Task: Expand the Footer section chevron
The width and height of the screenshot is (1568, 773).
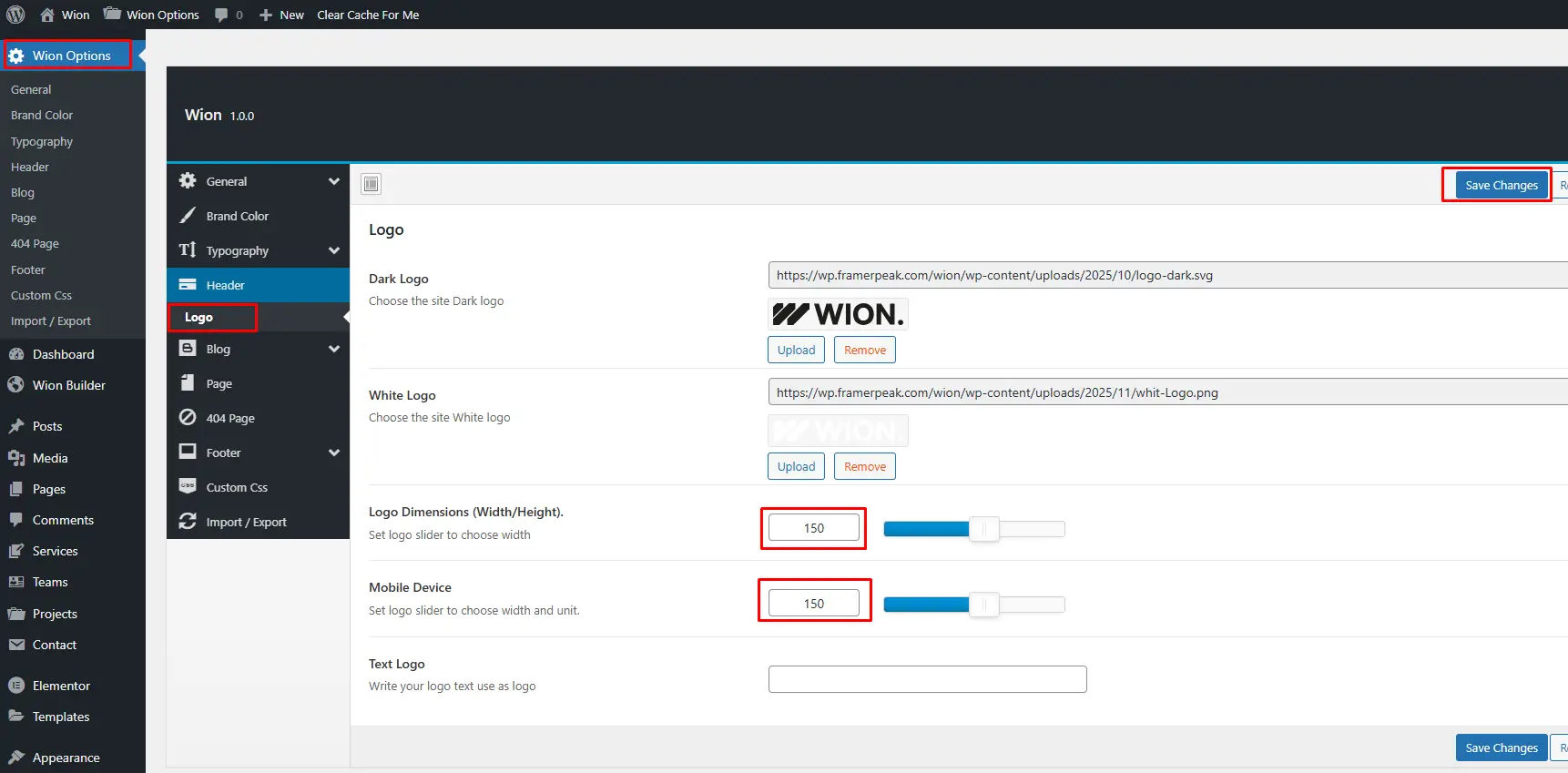Action: click(x=334, y=453)
